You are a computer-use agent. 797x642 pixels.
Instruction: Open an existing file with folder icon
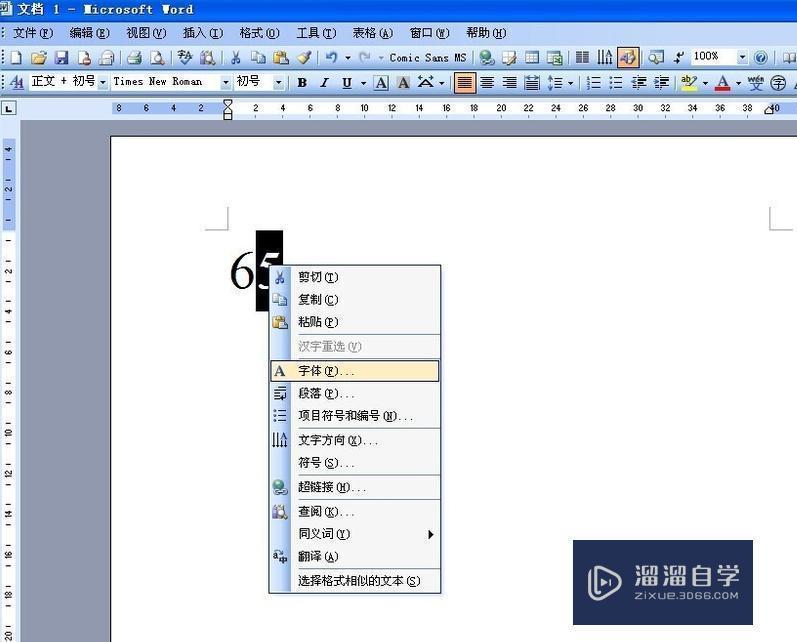pyautogui.click(x=39, y=57)
